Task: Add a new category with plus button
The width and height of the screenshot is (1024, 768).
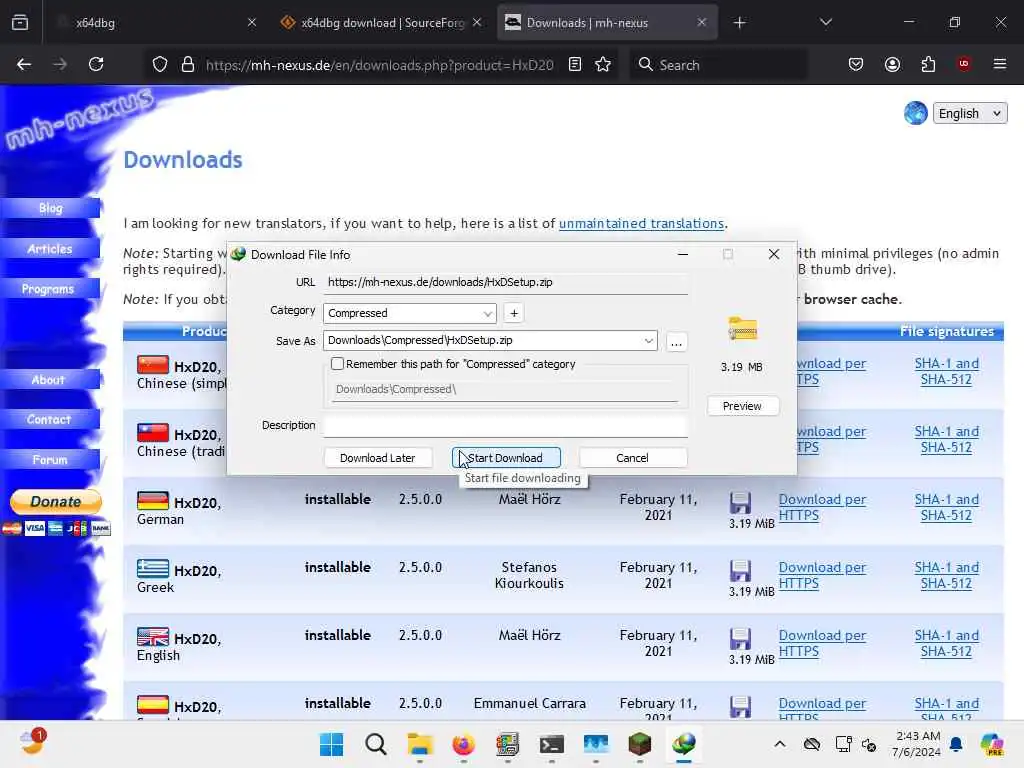Action: (514, 313)
